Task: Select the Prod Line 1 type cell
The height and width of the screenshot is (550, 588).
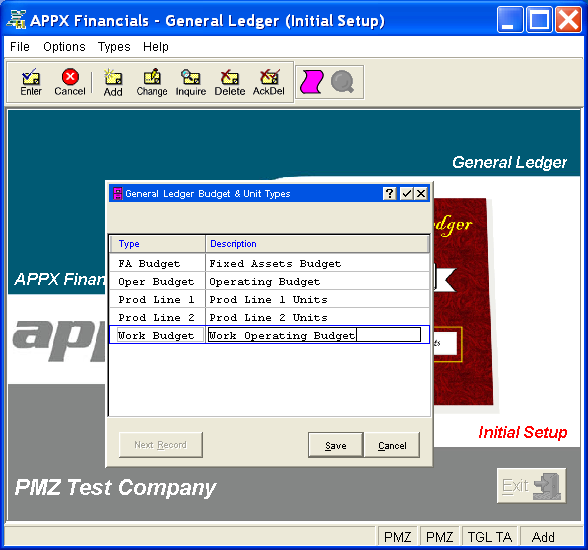Action: click(x=158, y=299)
